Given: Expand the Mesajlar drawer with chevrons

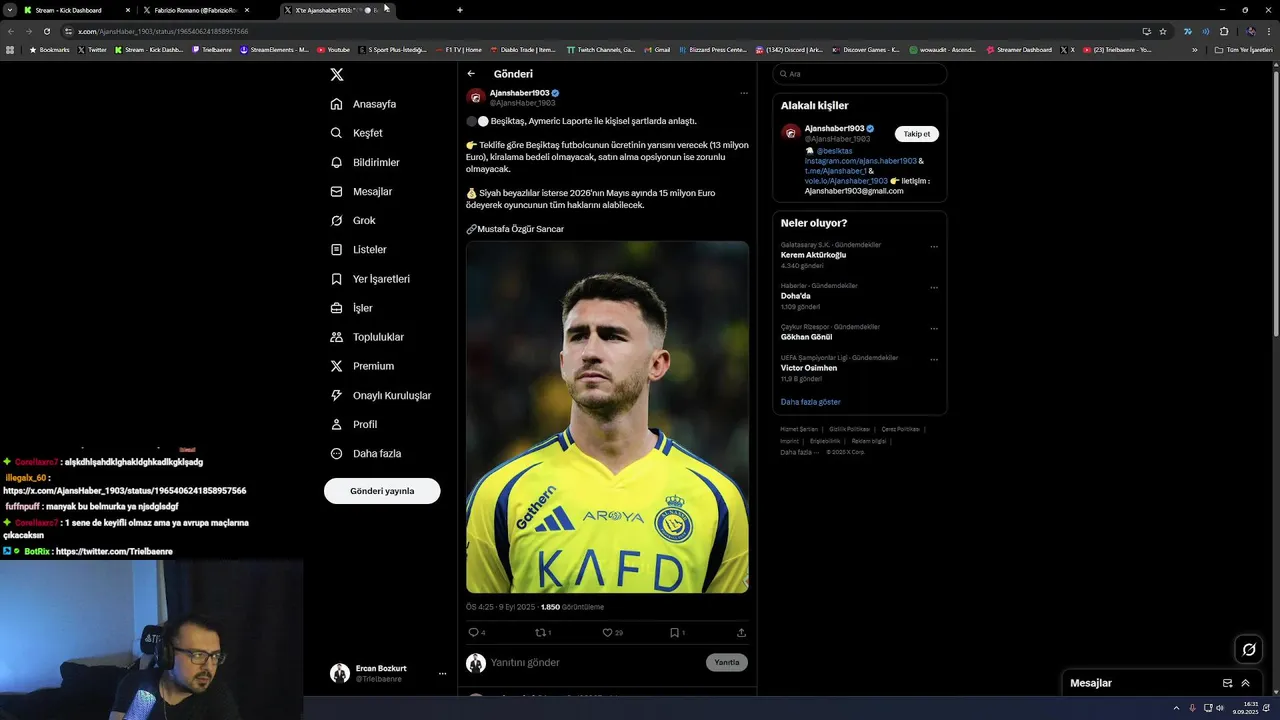Looking at the screenshot, I should pos(1245,683).
